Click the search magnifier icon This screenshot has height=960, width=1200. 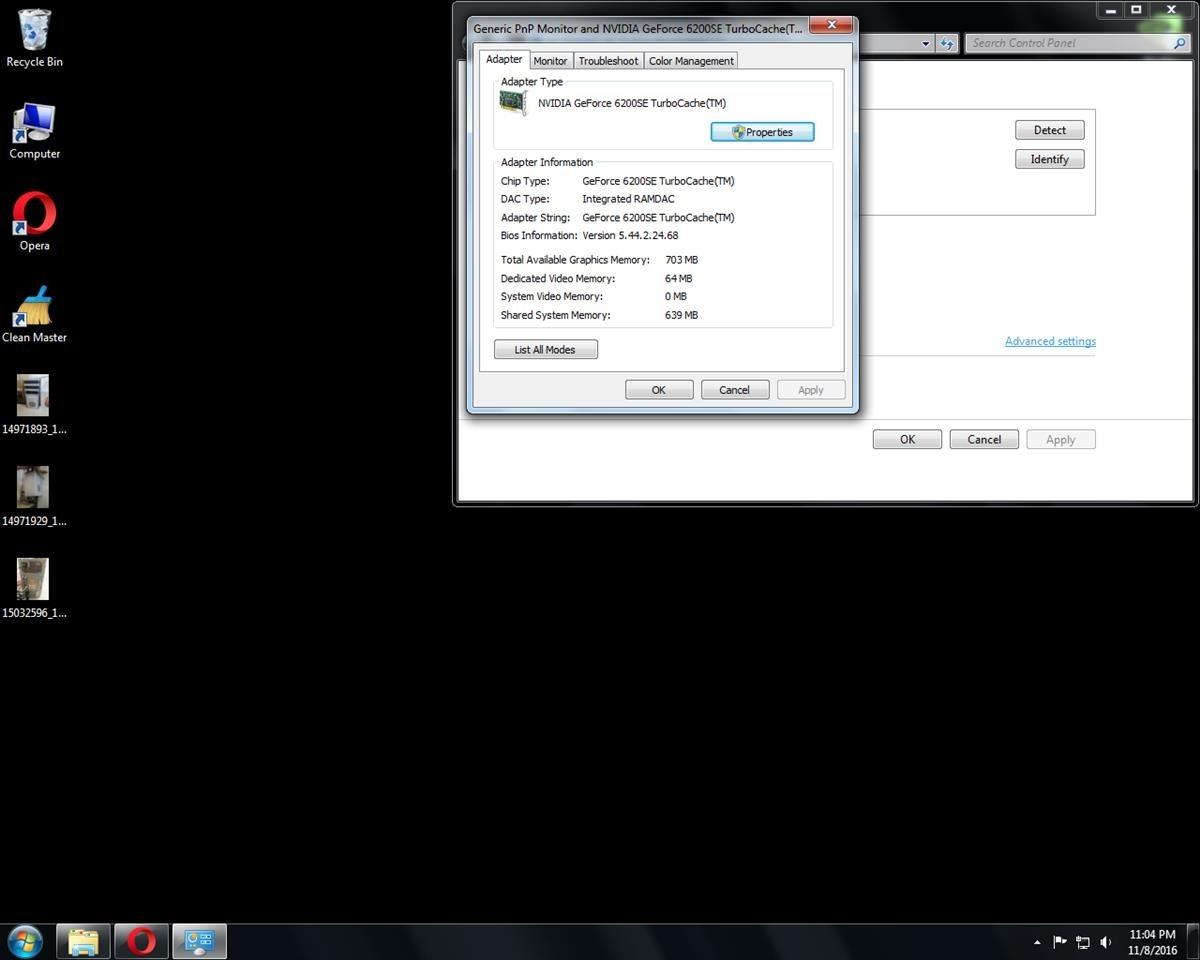click(x=1180, y=43)
